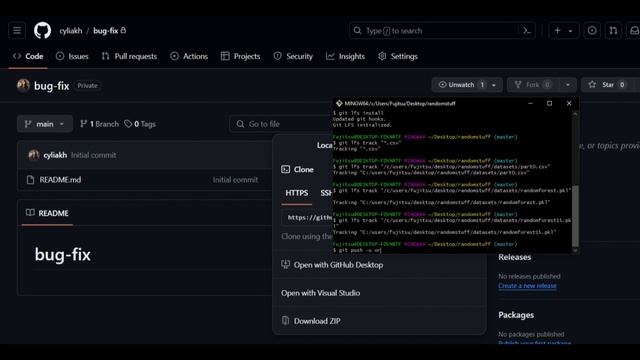Click the Fork button
This screenshot has height=360, width=640.
(x=533, y=85)
